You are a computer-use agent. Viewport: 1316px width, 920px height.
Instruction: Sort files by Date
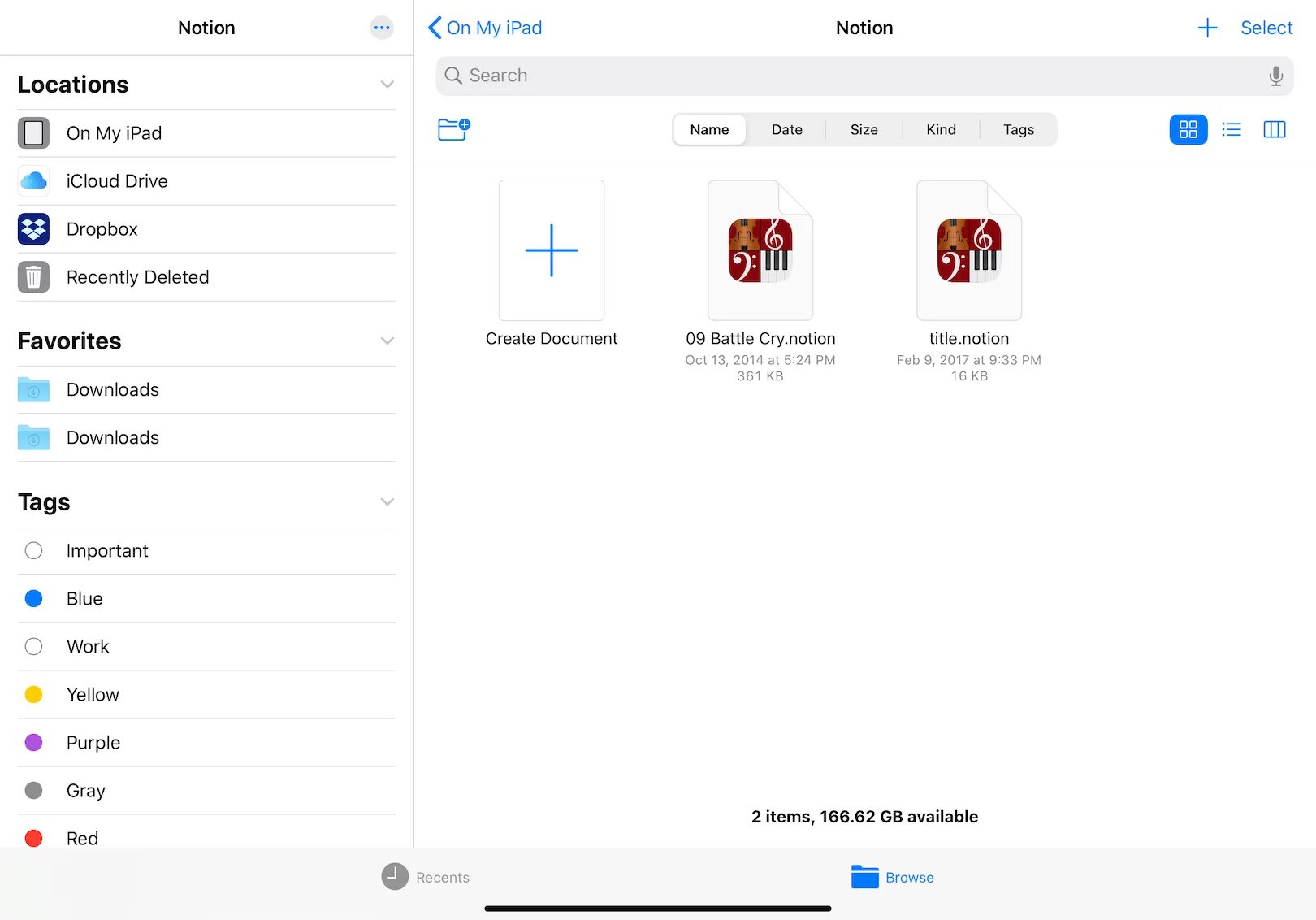click(786, 129)
